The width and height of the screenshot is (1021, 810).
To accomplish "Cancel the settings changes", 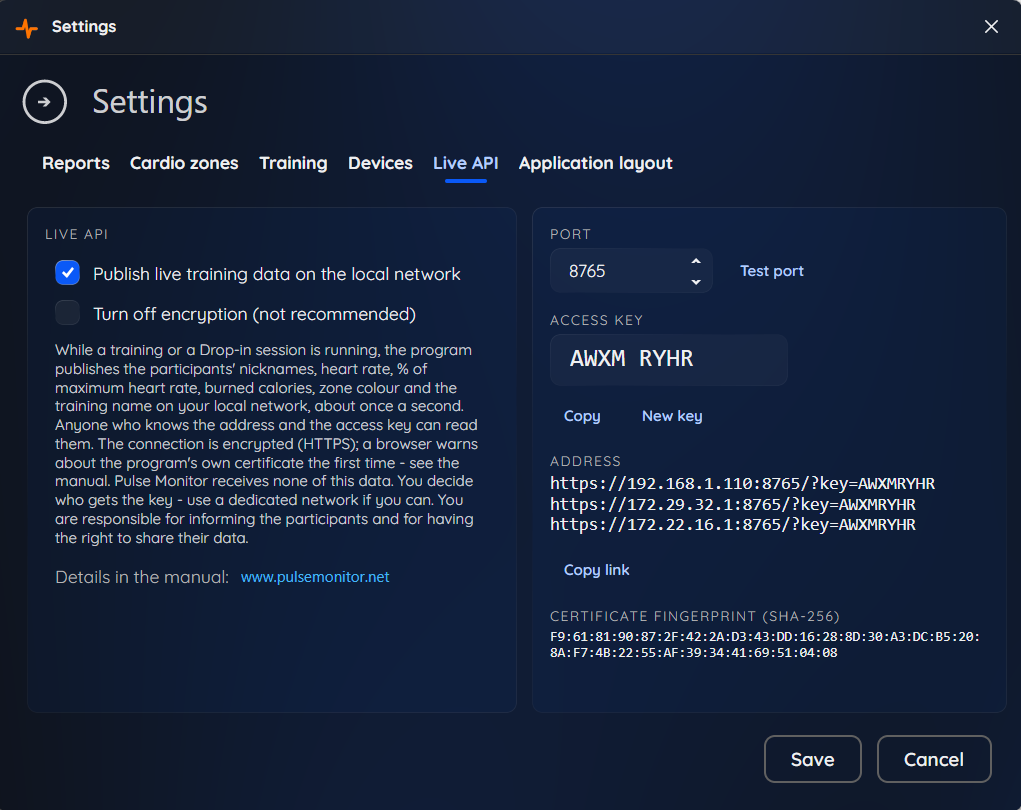I will (934, 759).
